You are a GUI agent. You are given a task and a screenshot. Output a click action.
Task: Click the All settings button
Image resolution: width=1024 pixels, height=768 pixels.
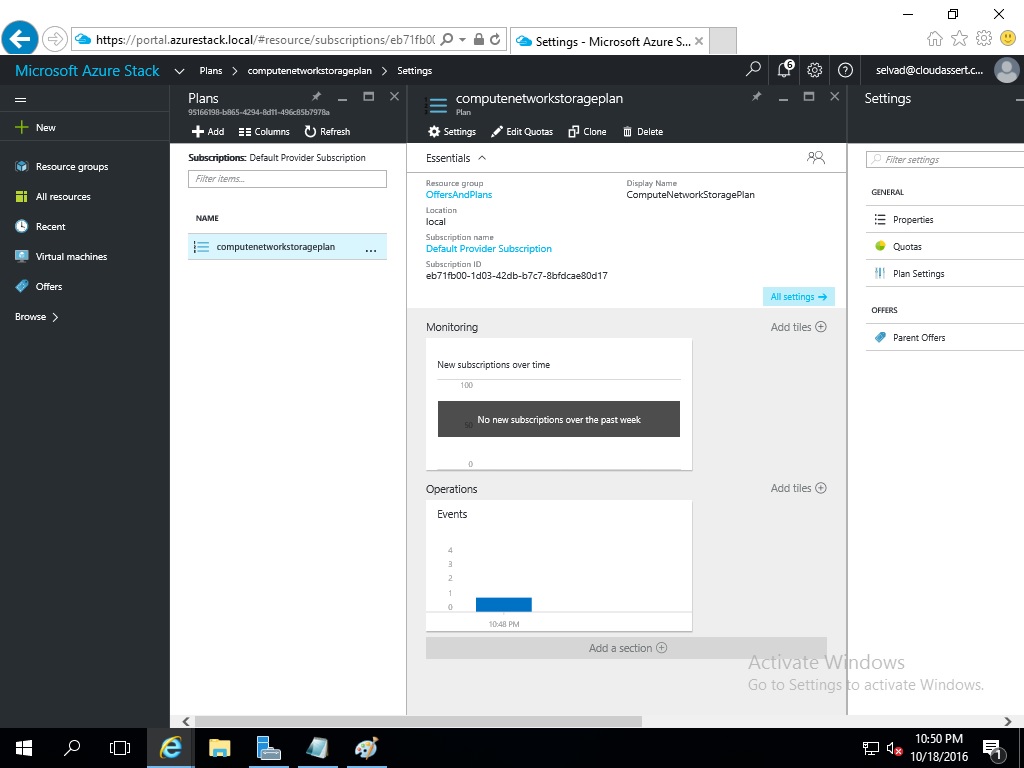click(x=799, y=296)
